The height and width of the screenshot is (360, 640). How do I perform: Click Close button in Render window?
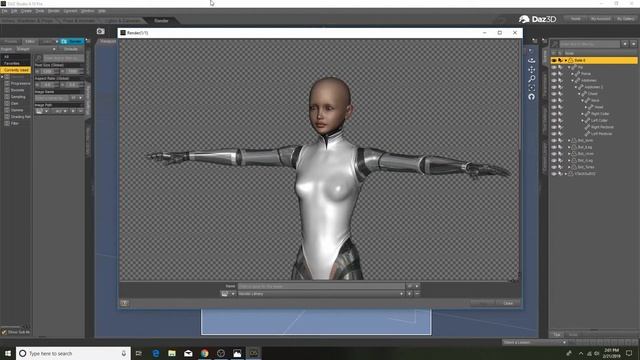pyautogui.click(x=508, y=303)
